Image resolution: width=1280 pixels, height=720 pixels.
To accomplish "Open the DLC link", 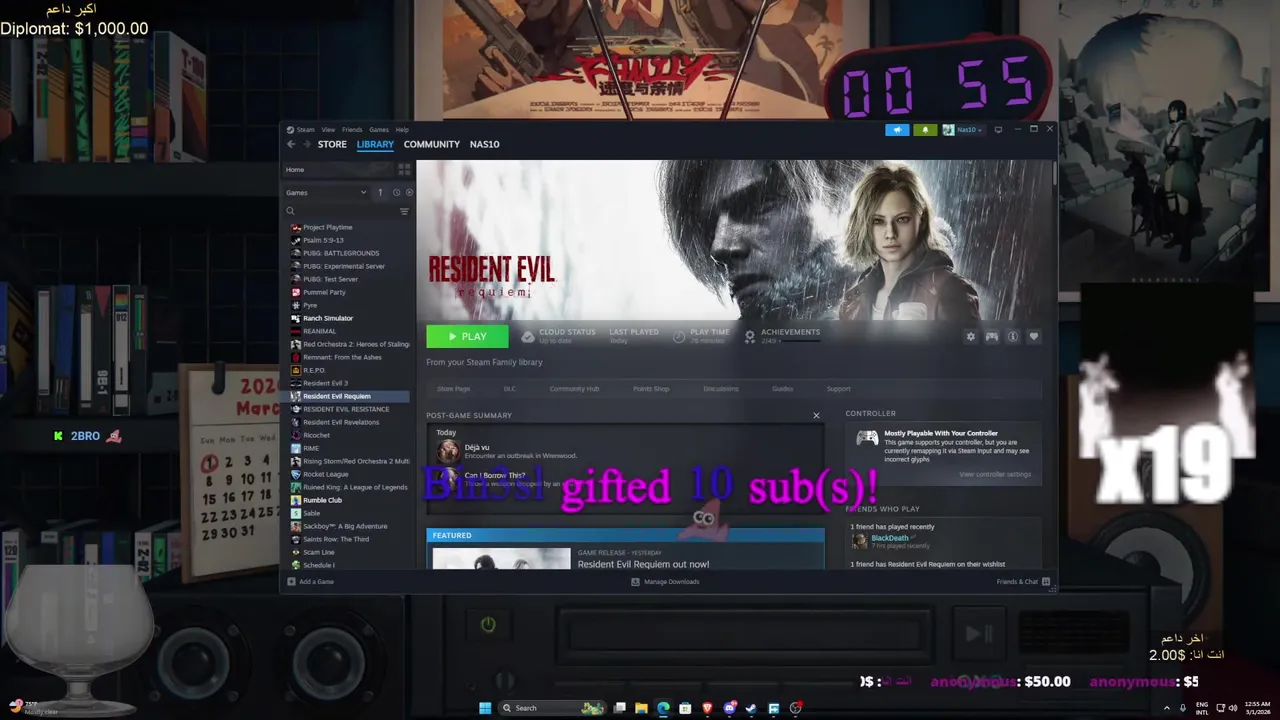I will point(510,389).
